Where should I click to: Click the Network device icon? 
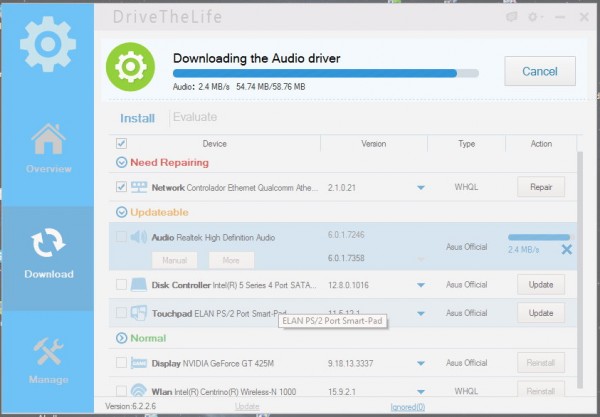(x=139, y=187)
